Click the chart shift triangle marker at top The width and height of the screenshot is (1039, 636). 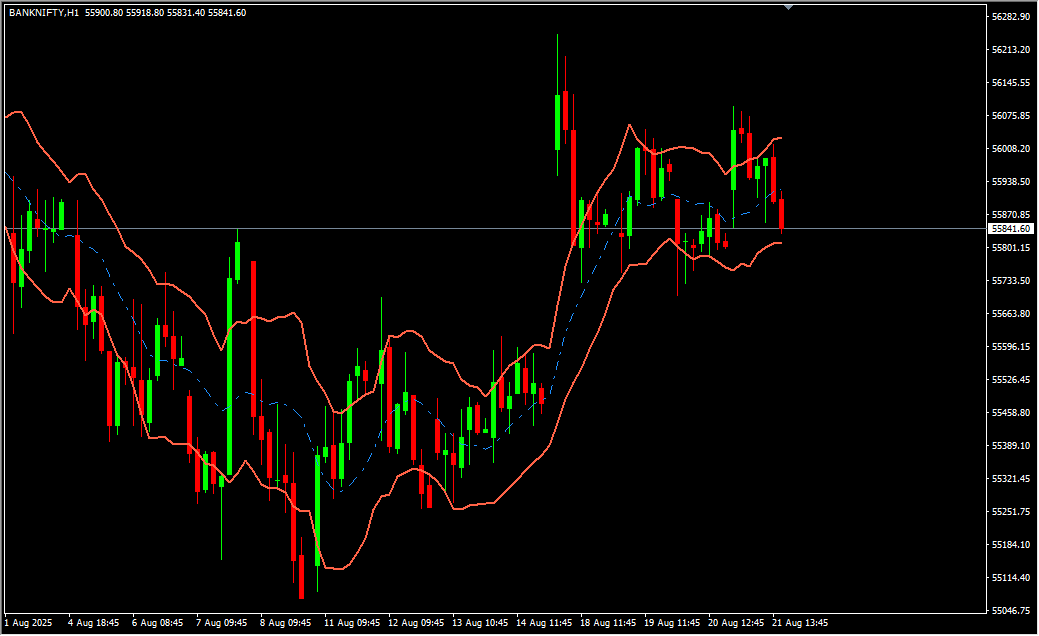[x=789, y=7]
